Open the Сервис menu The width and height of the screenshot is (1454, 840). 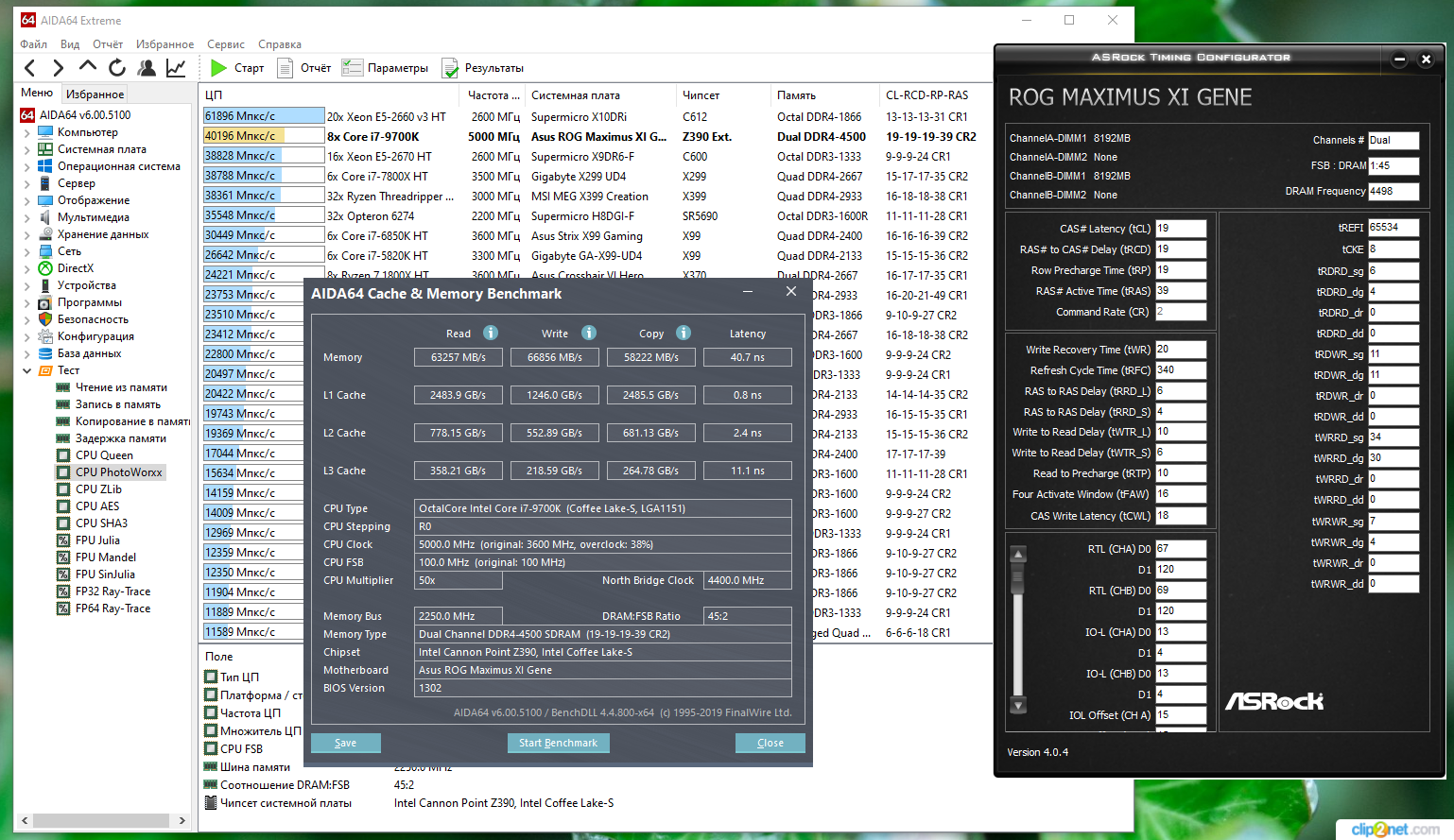coord(226,44)
